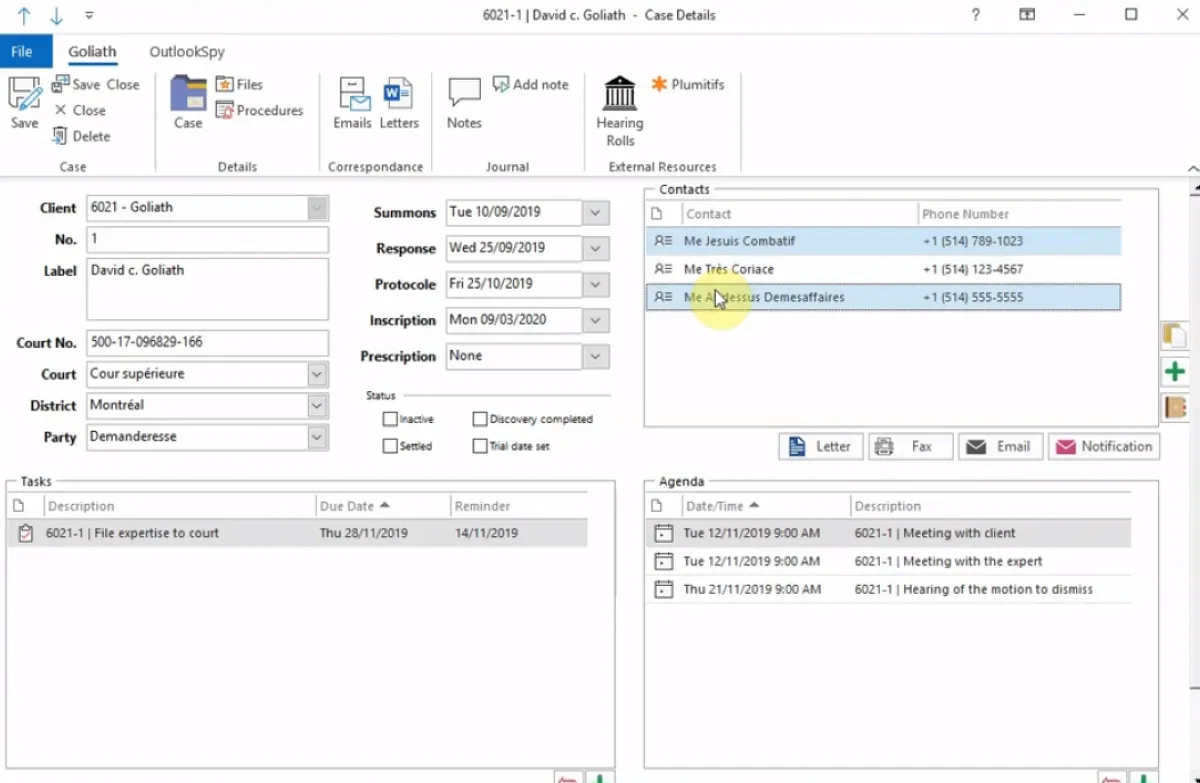This screenshot has height=783, width=1200.
Task: Toggle the Discovery completed checkbox
Action: 480,419
